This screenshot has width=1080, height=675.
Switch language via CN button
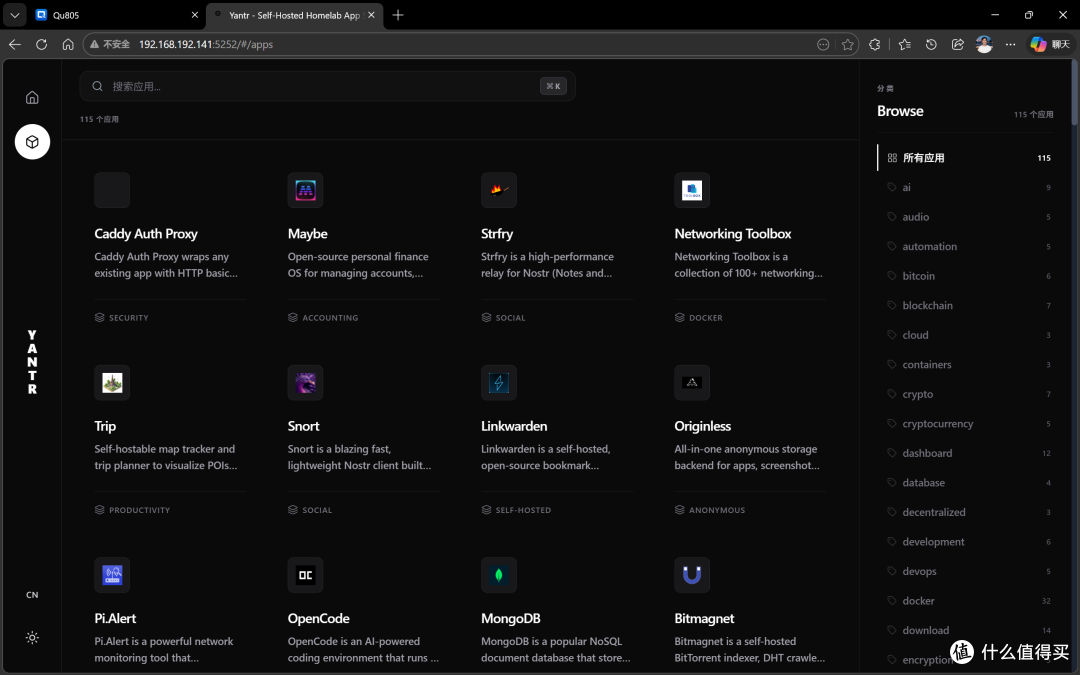32,595
